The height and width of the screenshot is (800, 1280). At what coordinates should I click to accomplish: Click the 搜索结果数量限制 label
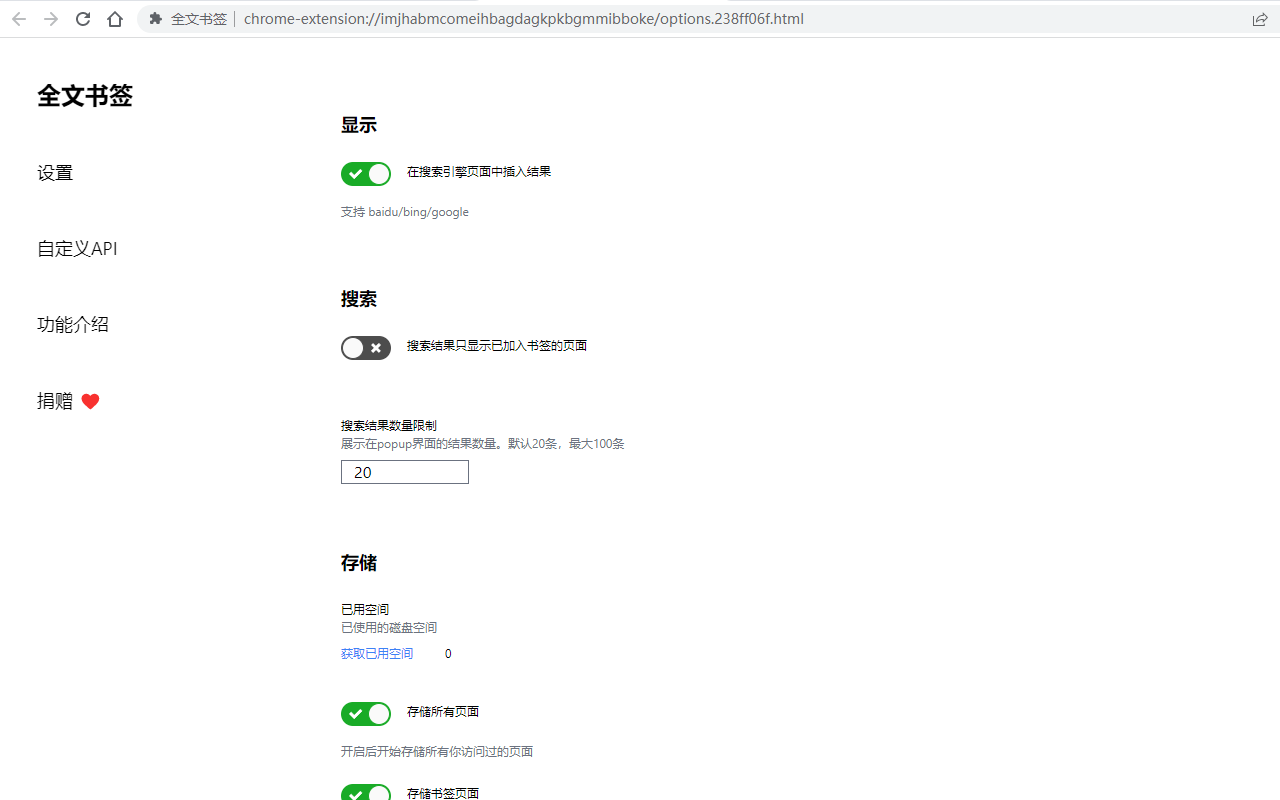389,426
